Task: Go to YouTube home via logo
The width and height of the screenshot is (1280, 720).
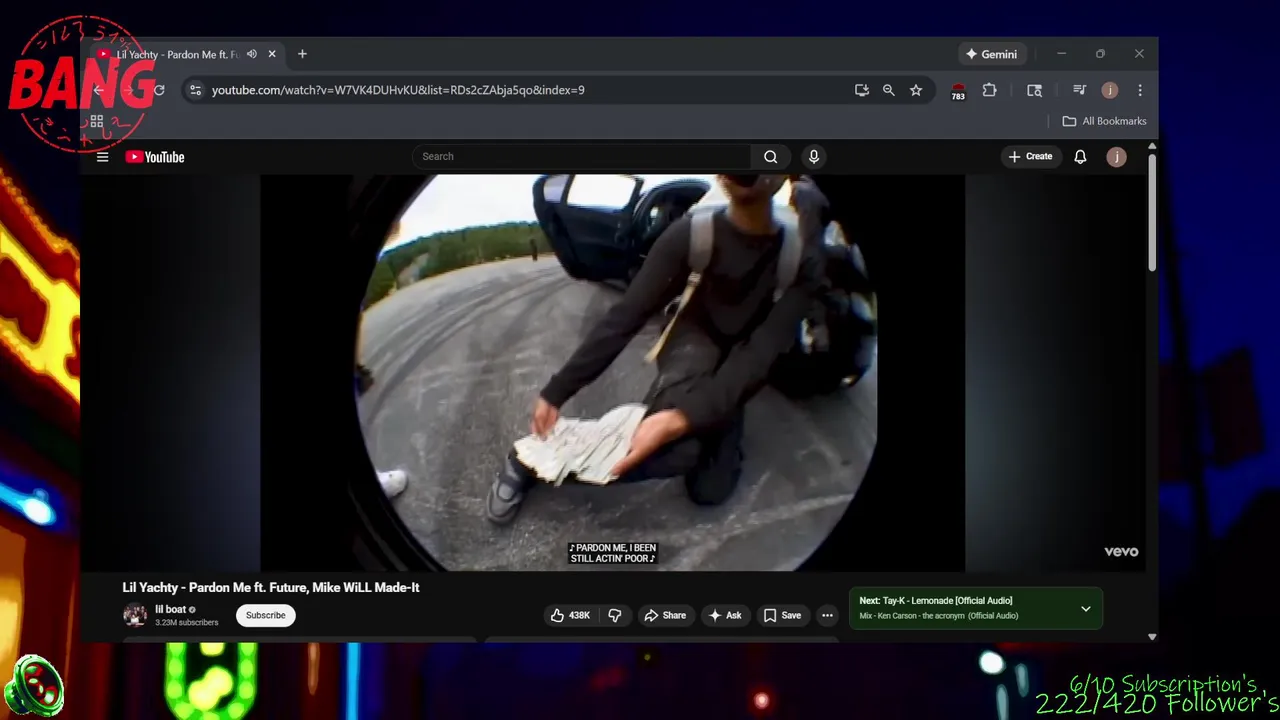Action: (155, 157)
